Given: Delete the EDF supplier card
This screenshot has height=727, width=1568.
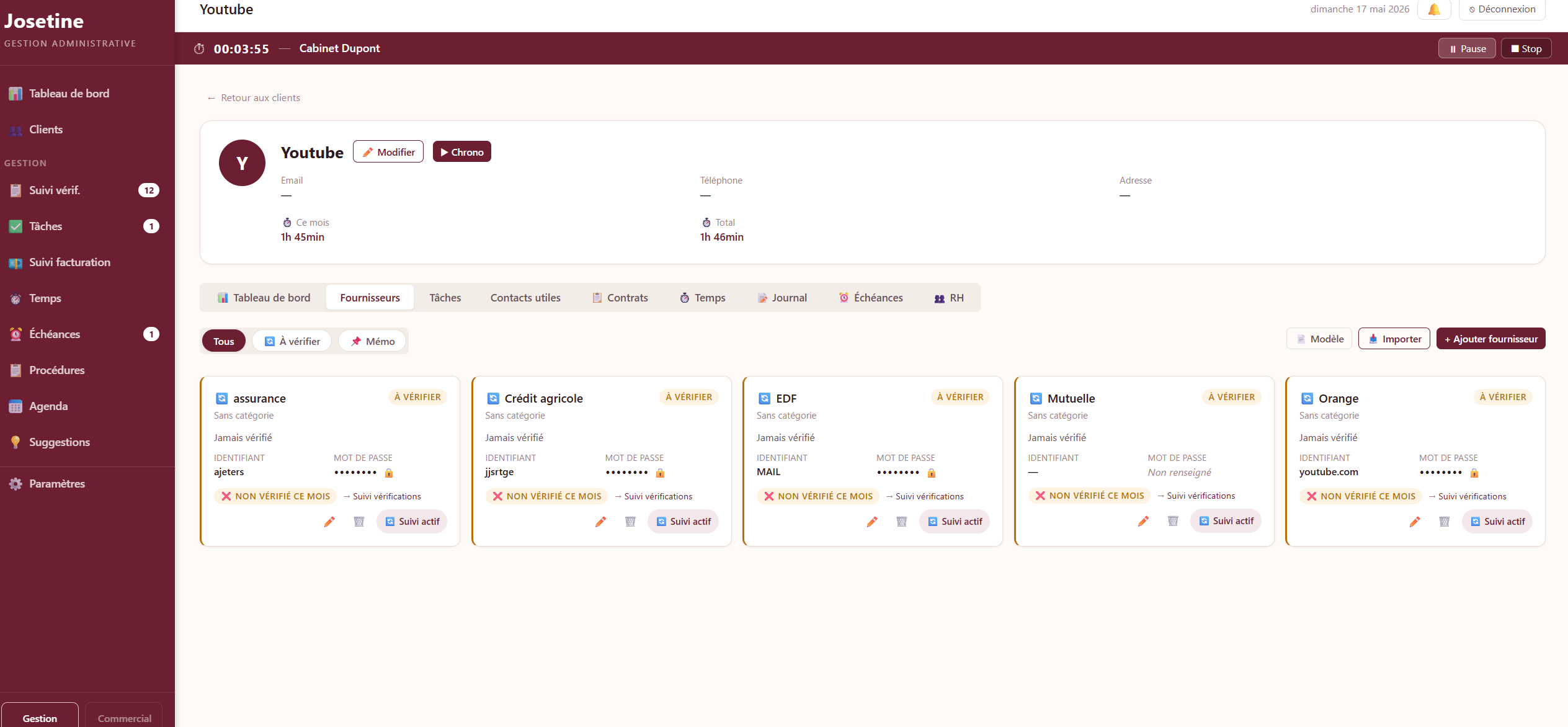Looking at the screenshot, I should point(902,522).
